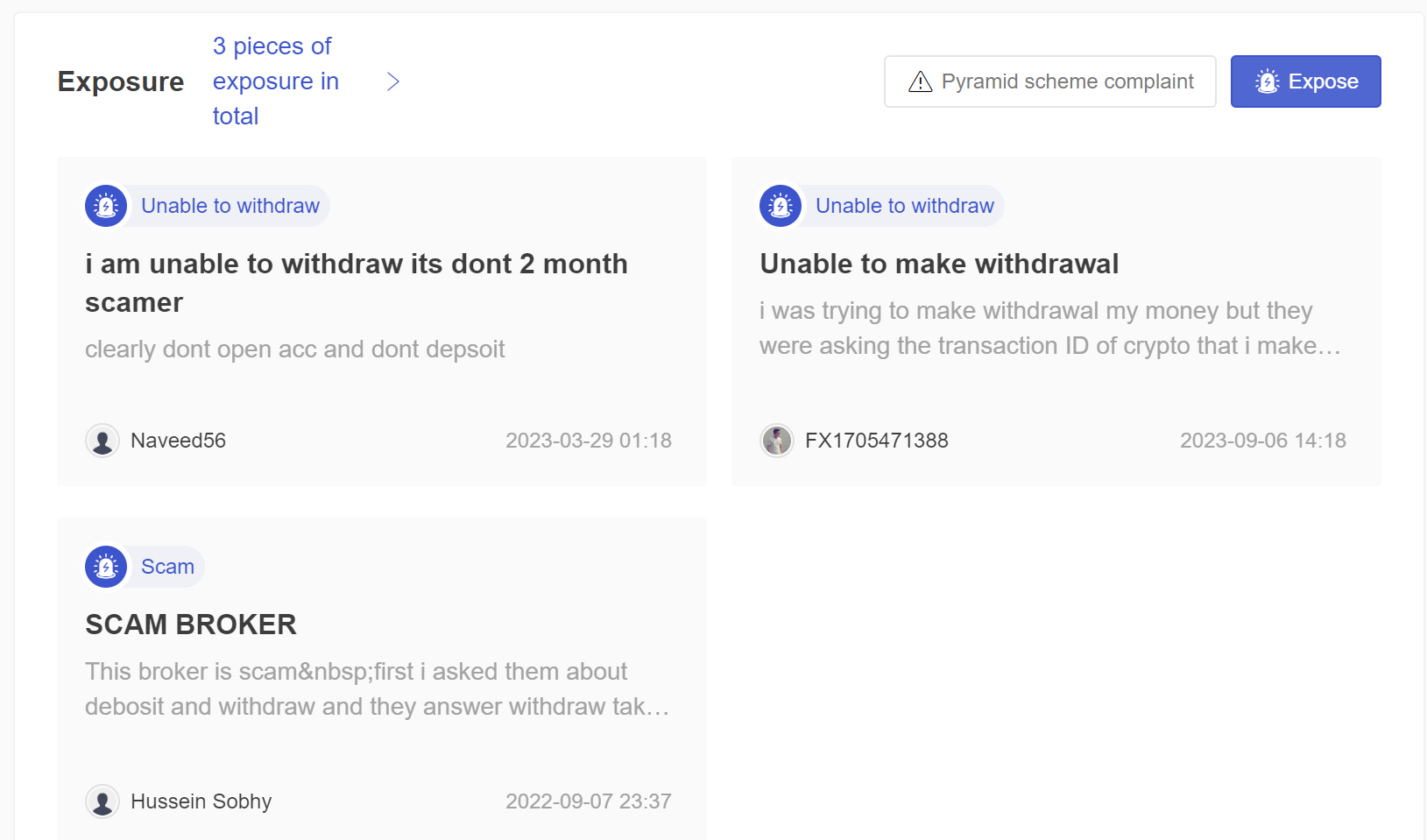Click FX1705471388's profile photo
Viewport: 1427px width, 840px height.
tap(777, 441)
